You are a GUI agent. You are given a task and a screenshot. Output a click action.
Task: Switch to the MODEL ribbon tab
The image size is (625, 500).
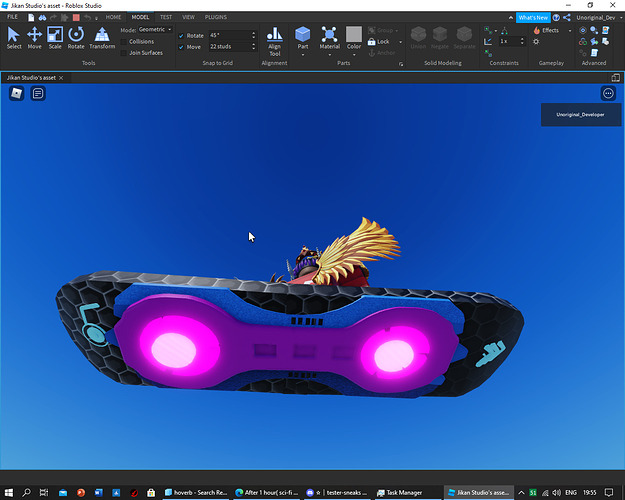pos(140,17)
